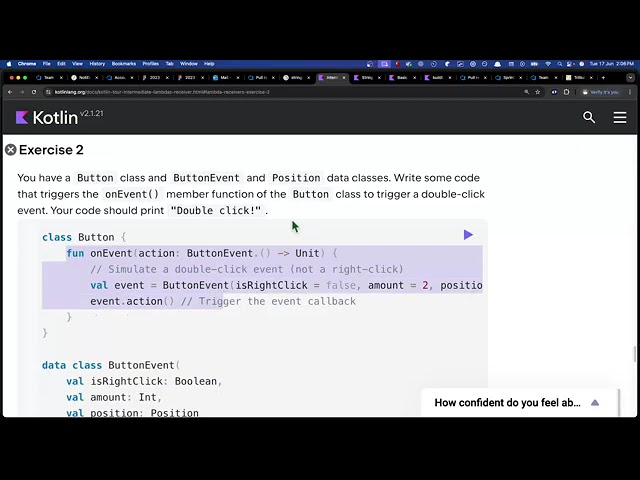Run the code with the purple play icon
This screenshot has width=640, height=480.
pyautogui.click(x=468, y=235)
